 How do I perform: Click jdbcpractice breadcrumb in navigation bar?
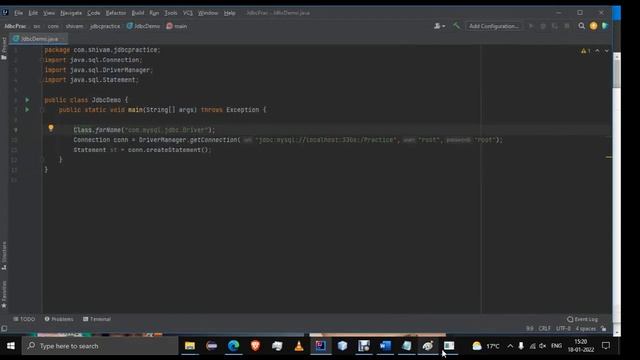(x=105, y=26)
